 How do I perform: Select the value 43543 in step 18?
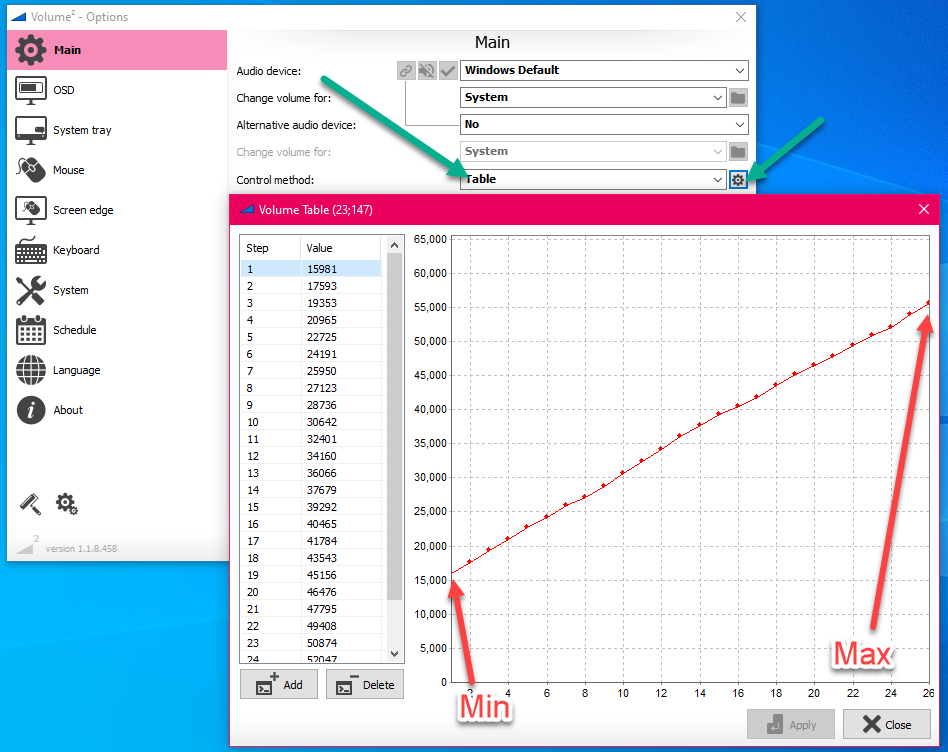(322, 558)
